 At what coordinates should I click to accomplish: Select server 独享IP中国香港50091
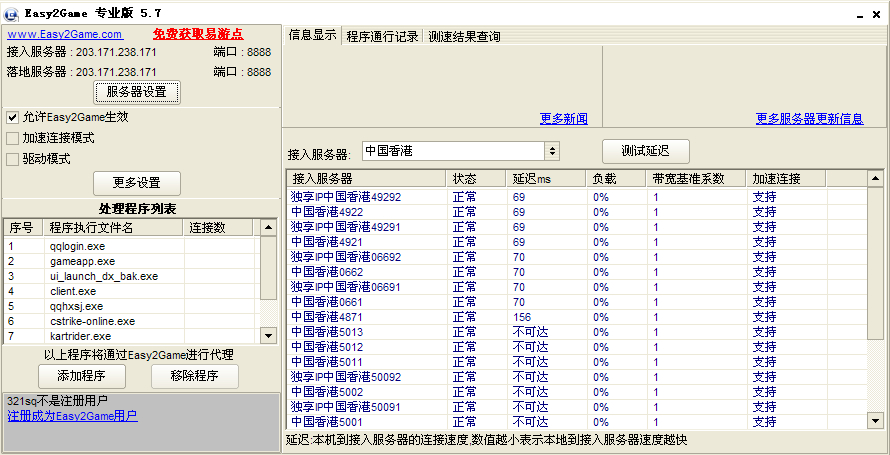577,407
